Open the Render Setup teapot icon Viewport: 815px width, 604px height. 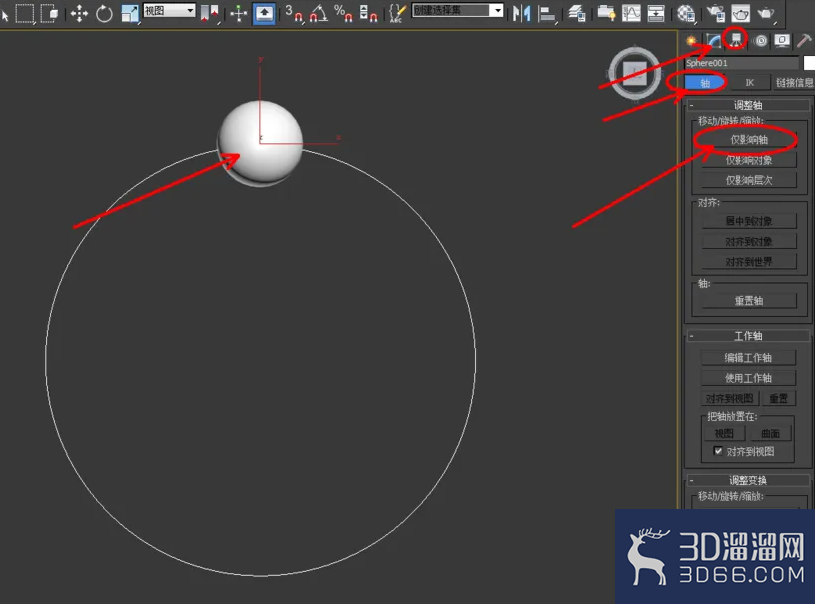[716, 13]
